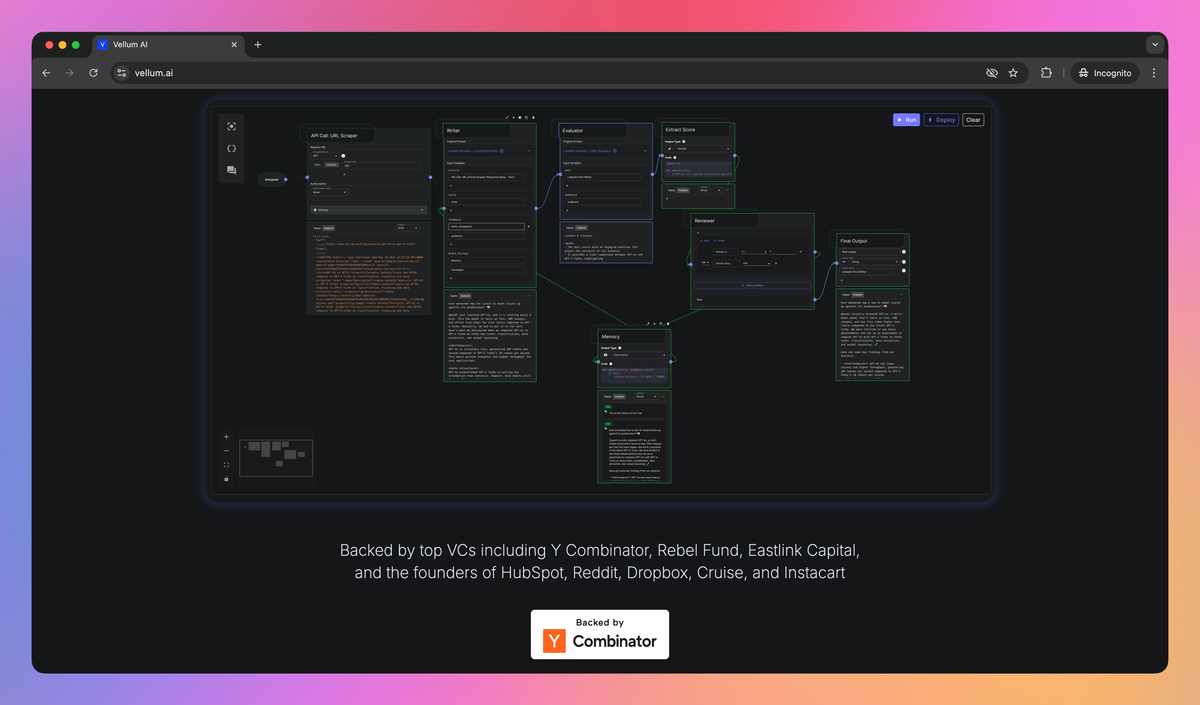Screen dimensions: 1200x705
Task: Open Extract Score Result output dropdown
Action: pyautogui.click(x=710, y=190)
